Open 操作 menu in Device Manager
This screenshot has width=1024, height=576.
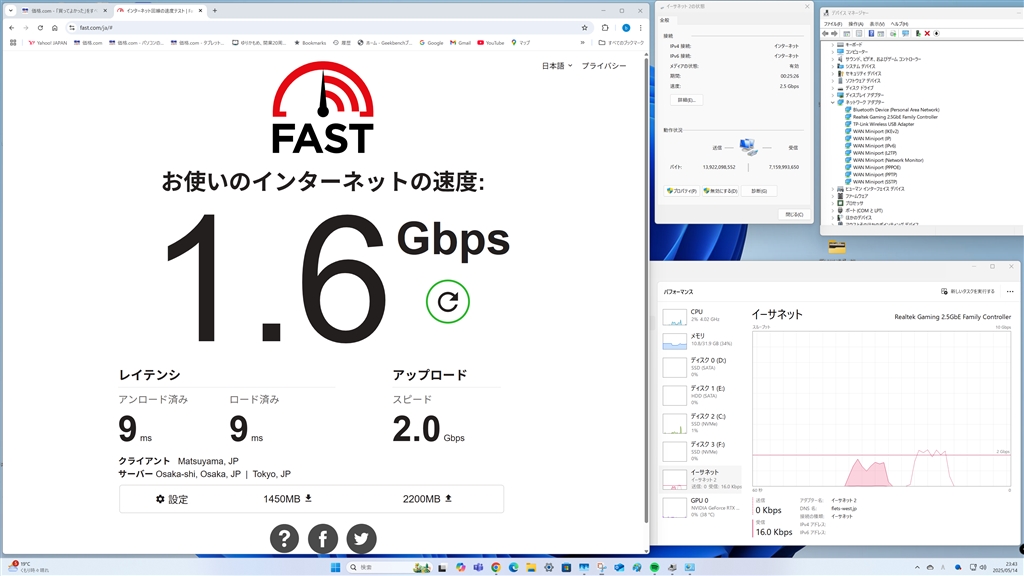856,24
